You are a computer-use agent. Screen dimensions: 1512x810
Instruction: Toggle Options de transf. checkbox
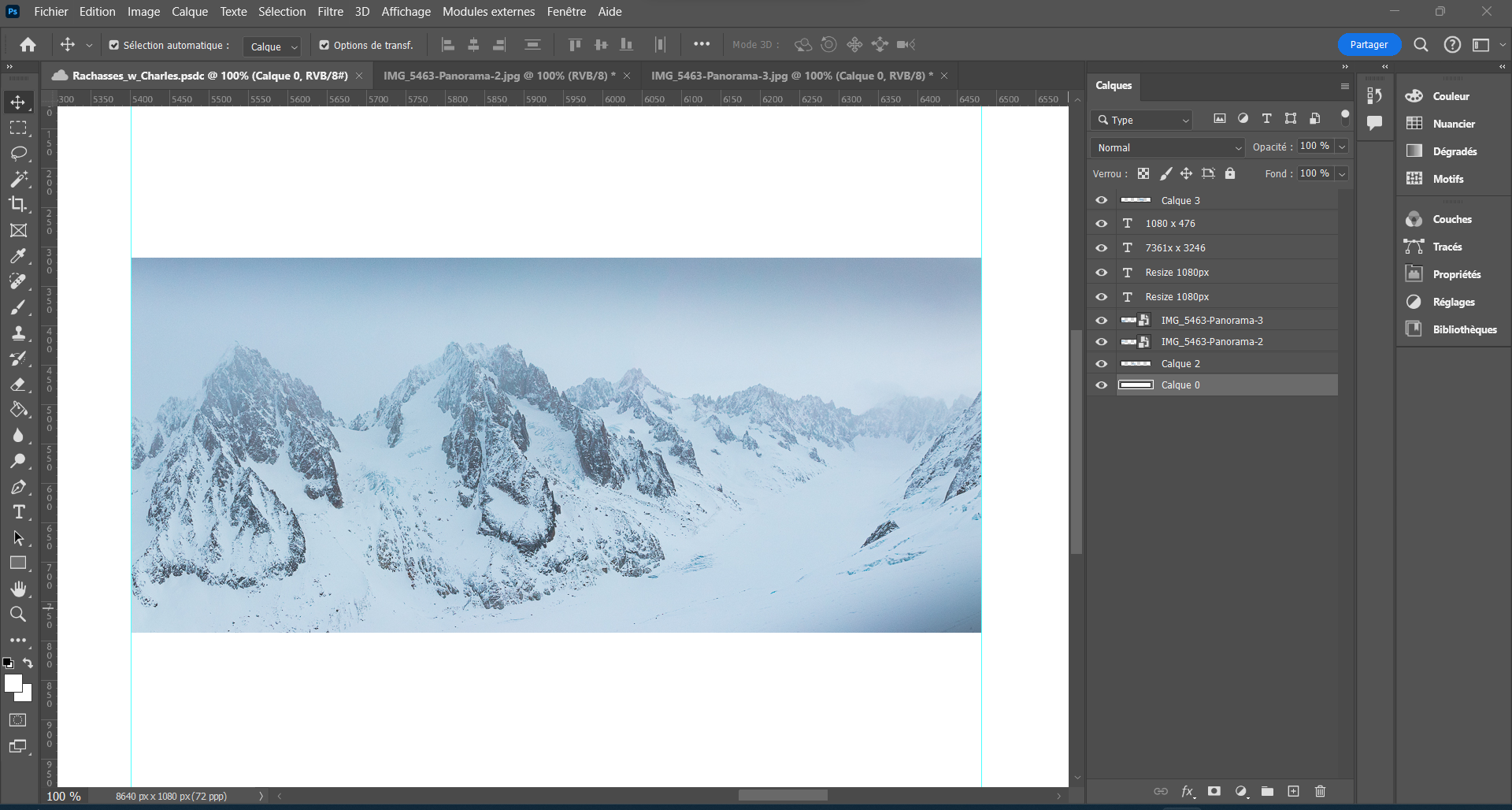point(323,45)
